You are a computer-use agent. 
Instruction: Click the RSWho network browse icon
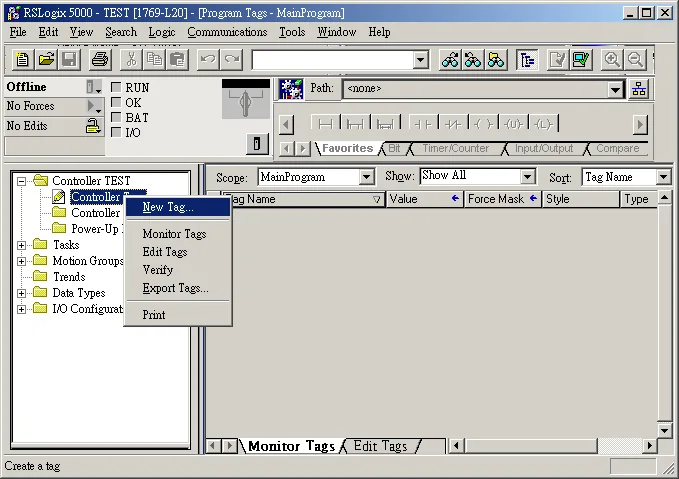tap(639, 89)
